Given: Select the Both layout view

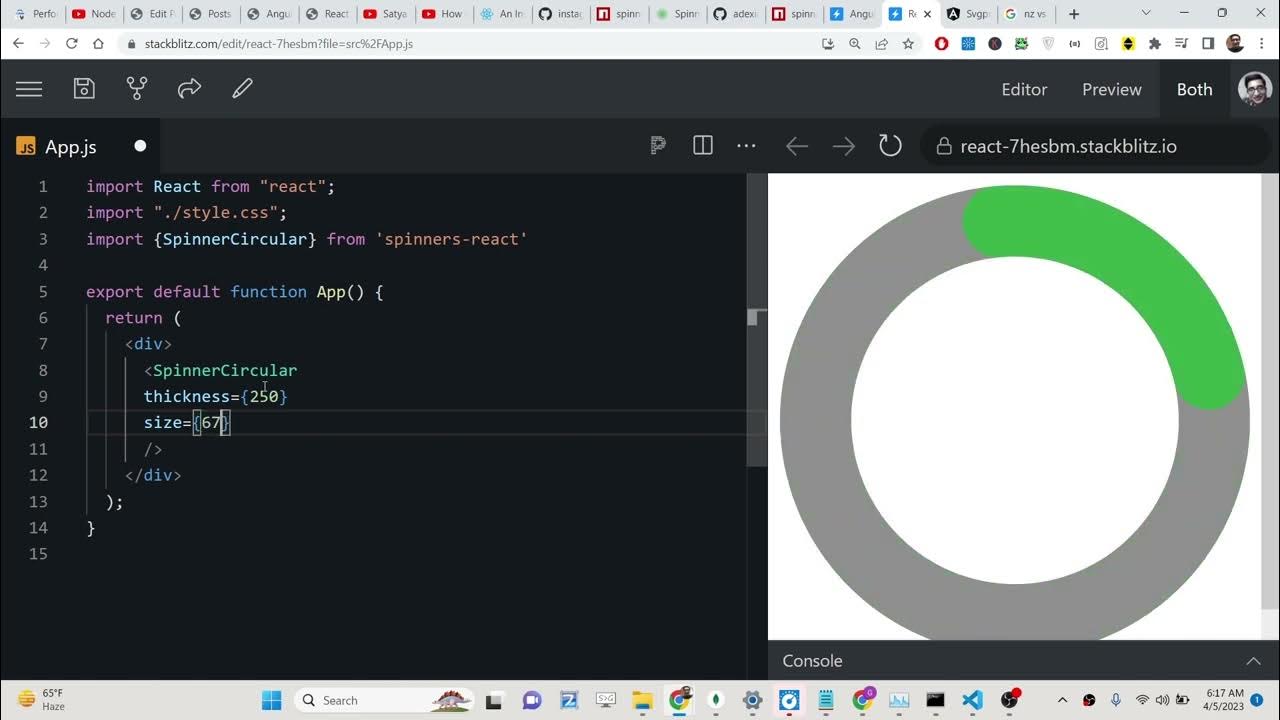Looking at the screenshot, I should (x=1194, y=89).
